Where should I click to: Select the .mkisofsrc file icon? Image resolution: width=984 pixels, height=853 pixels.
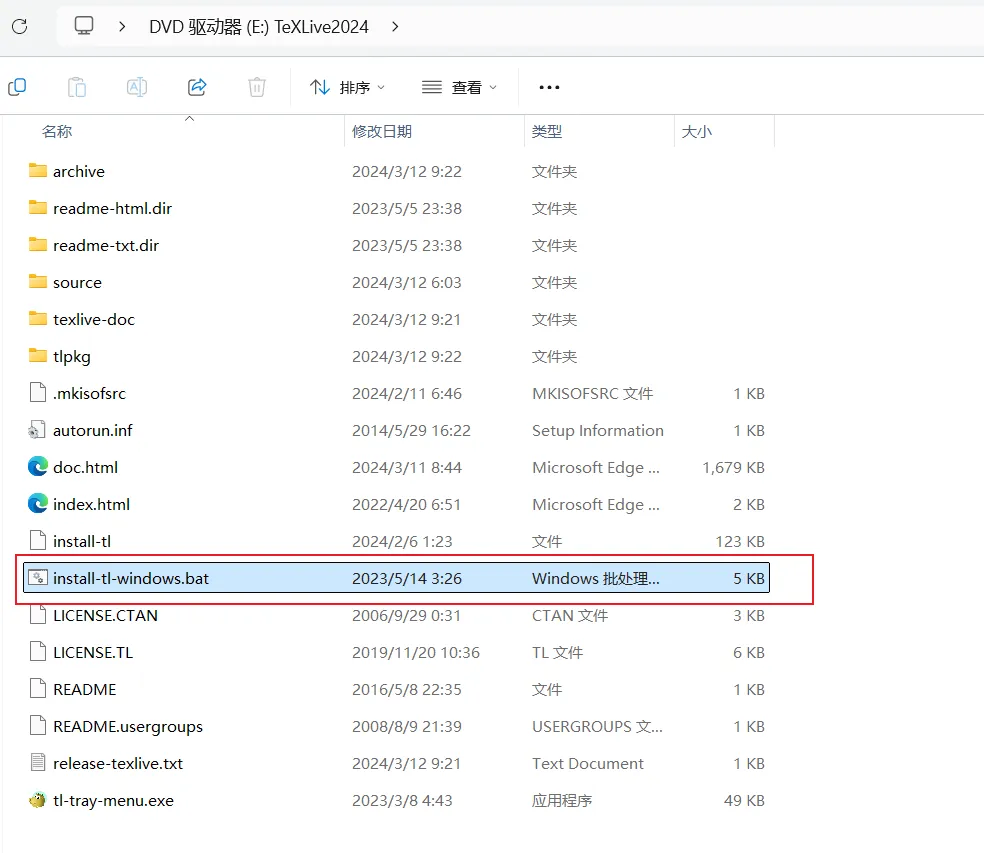(38, 392)
